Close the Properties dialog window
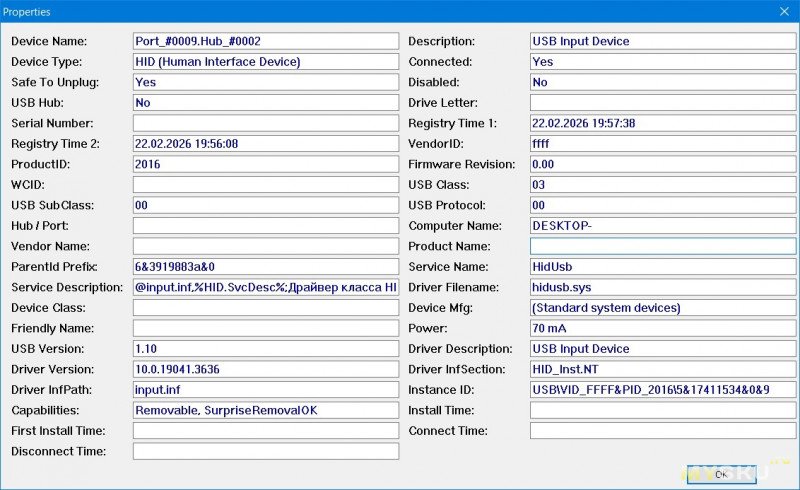The image size is (800, 490). [x=783, y=11]
